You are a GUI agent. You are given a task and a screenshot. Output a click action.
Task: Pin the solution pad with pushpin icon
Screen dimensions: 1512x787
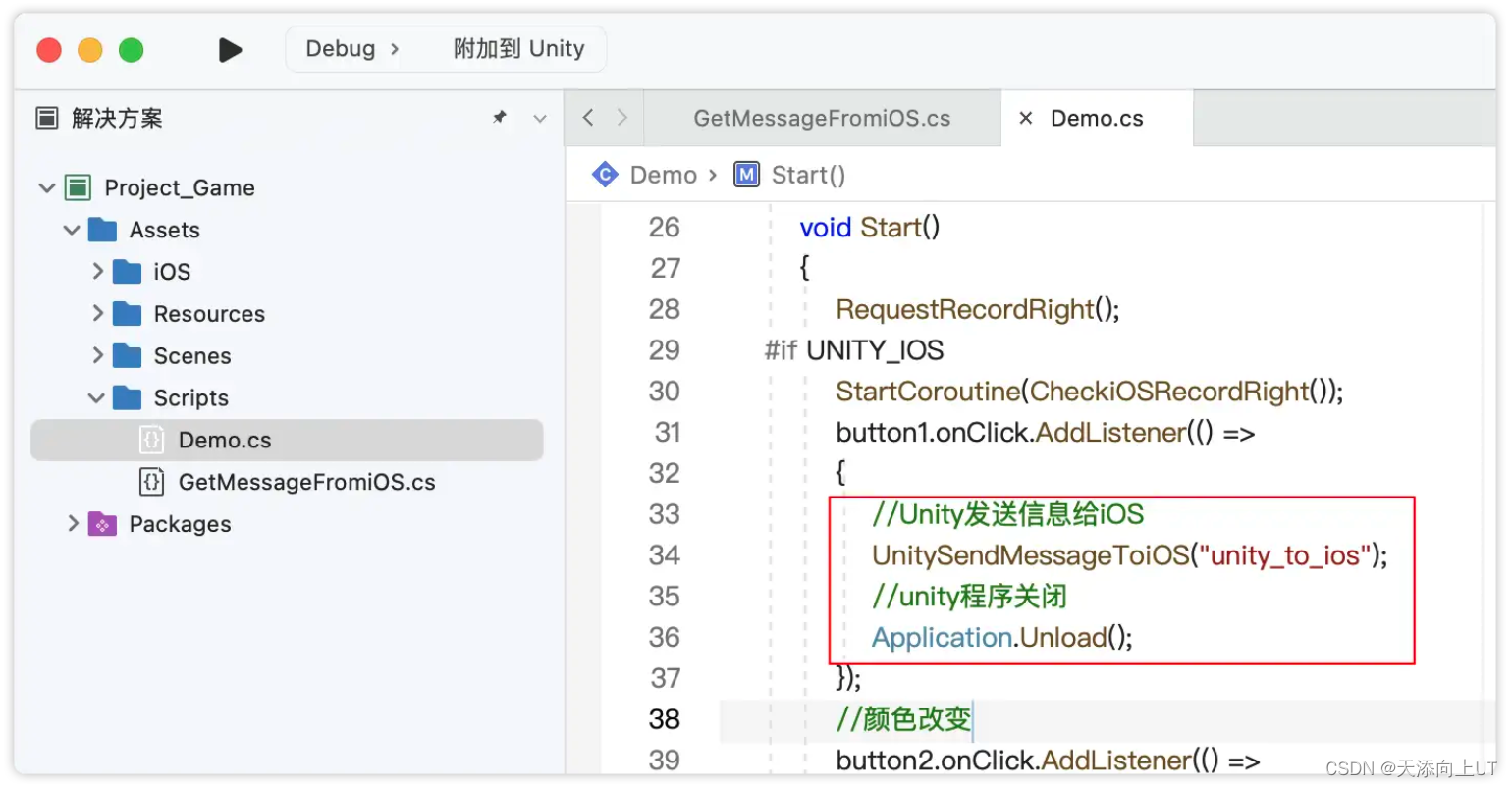[500, 118]
